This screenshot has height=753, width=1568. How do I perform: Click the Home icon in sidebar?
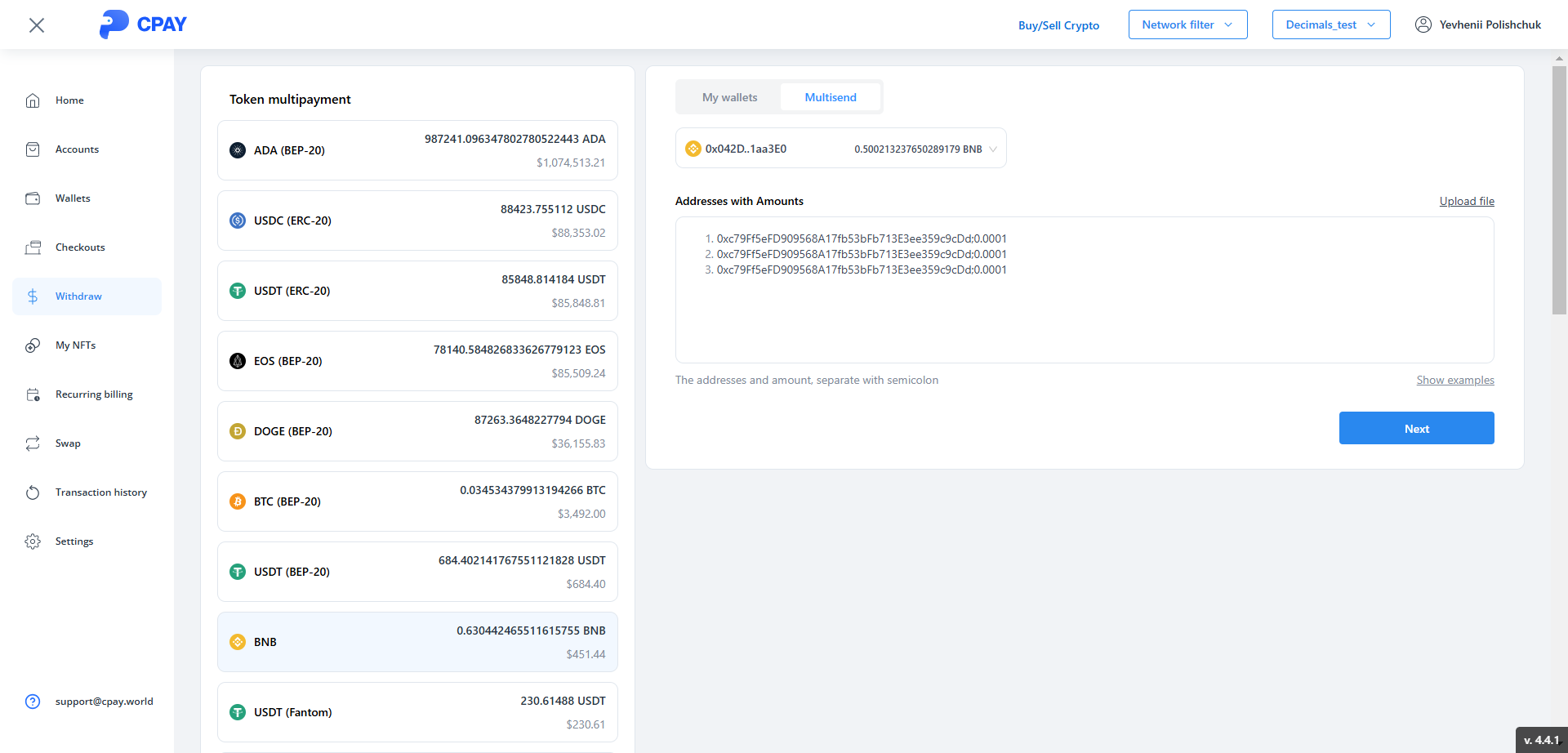click(x=33, y=100)
